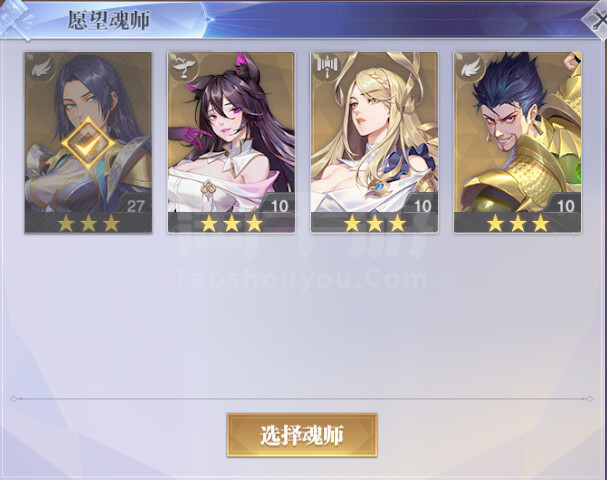Click hammer emblem beside 愿望魂师 title

click(x=16, y=19)
